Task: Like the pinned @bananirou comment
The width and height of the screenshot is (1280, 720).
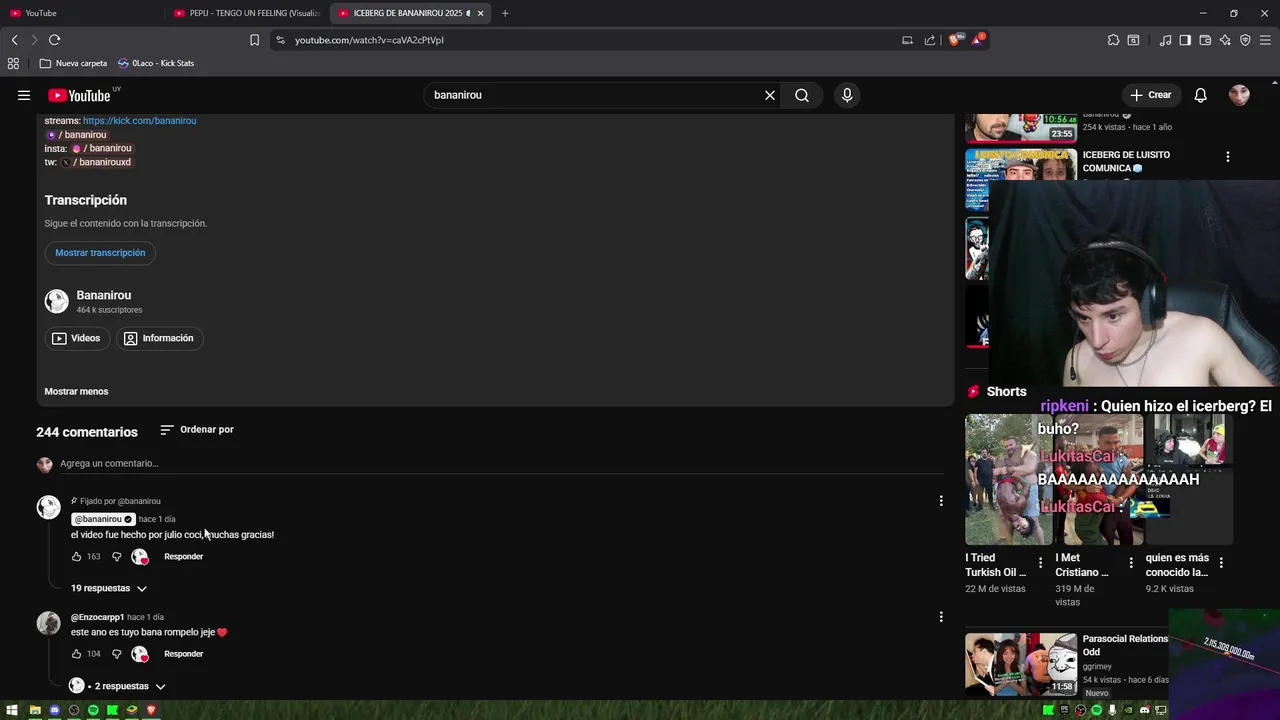Action: (x=77, y=557)
